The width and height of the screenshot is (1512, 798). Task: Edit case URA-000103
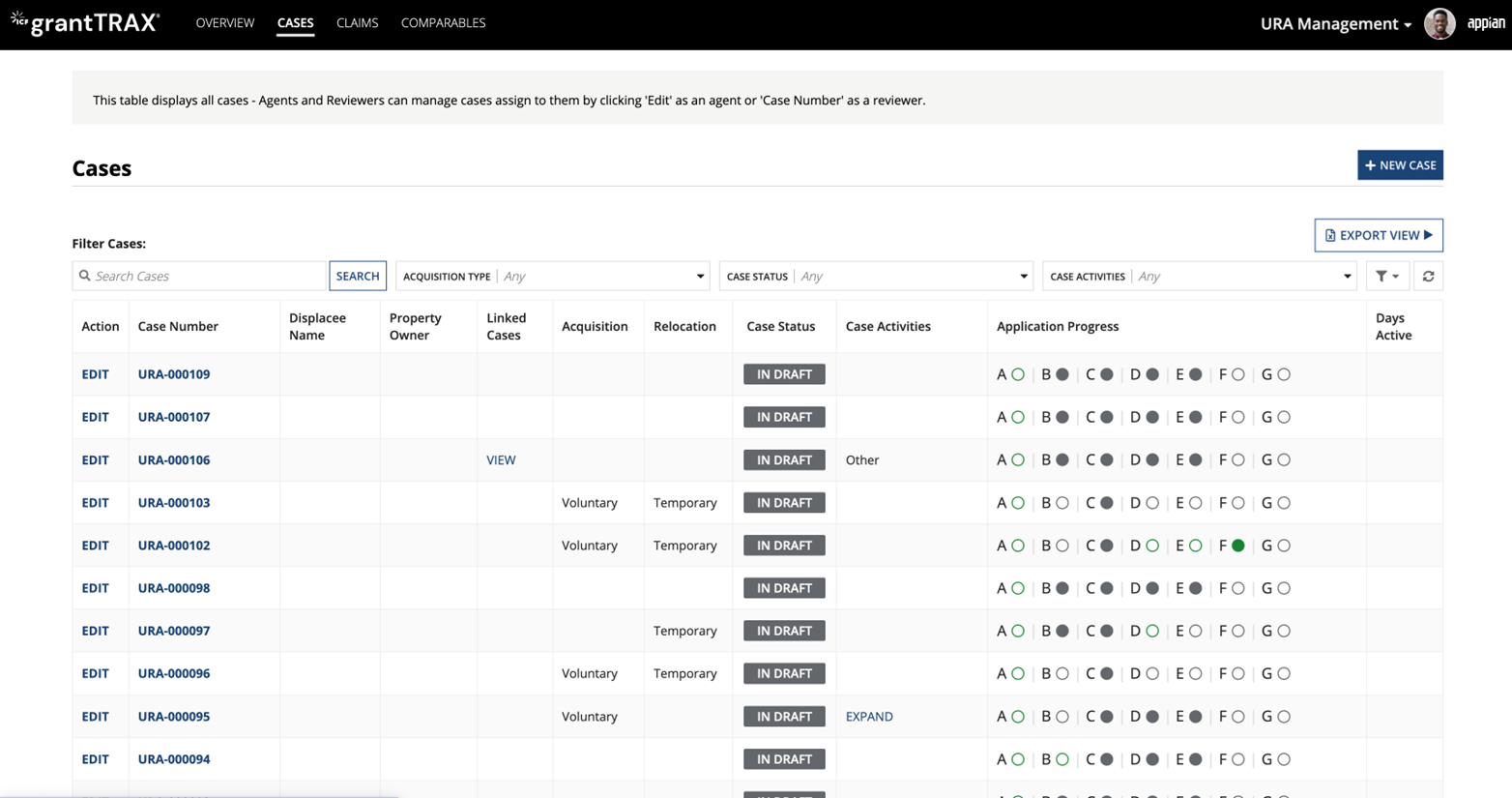pyautogui.click(x=95, y=503)
